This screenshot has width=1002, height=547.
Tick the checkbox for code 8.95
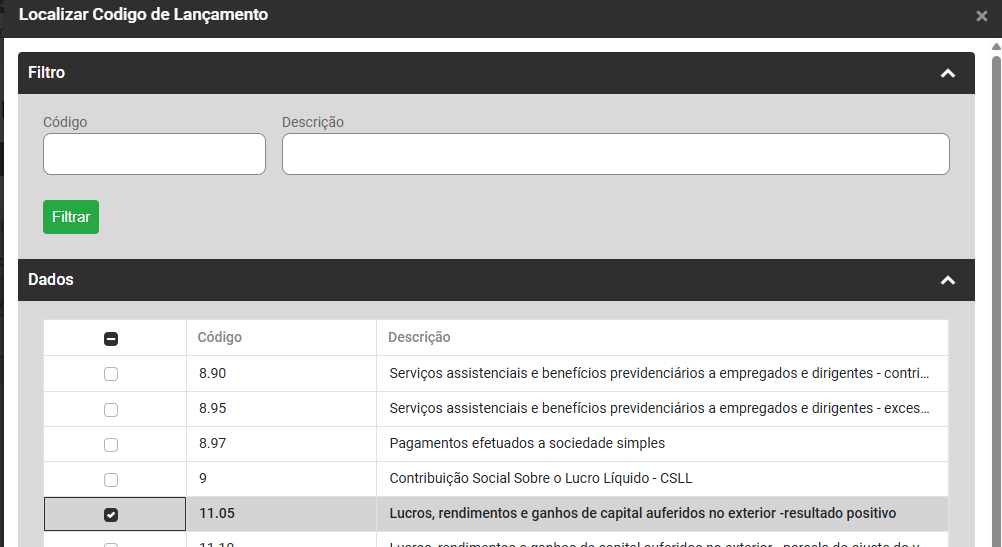coord(111,409)
